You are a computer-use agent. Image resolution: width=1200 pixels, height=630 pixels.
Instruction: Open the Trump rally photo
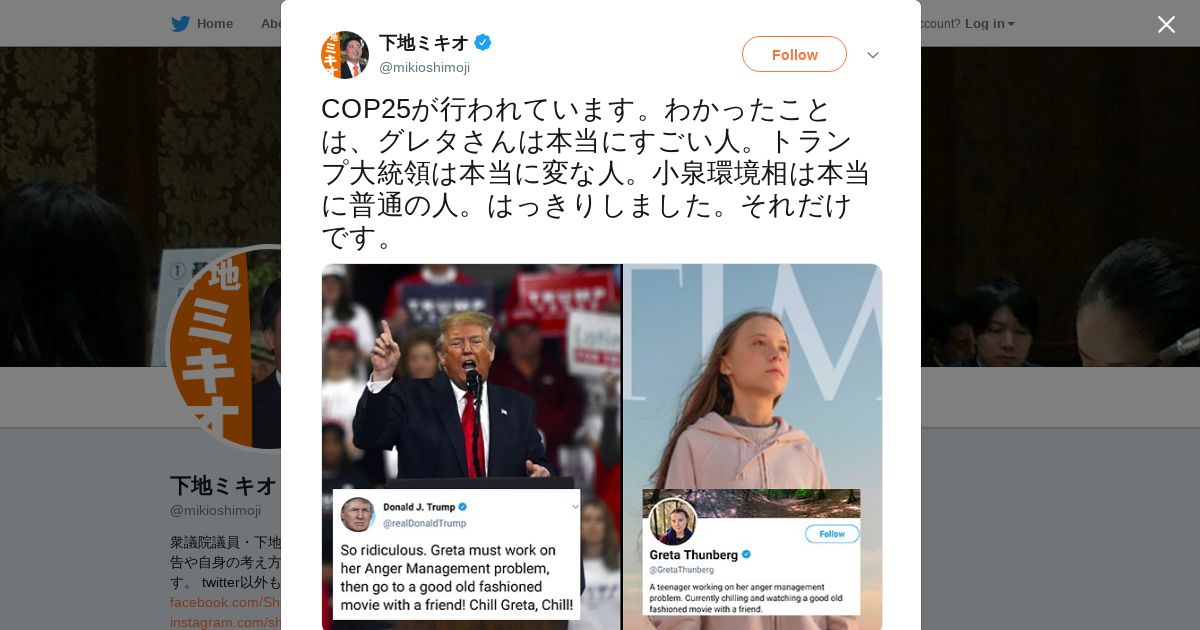471,447
